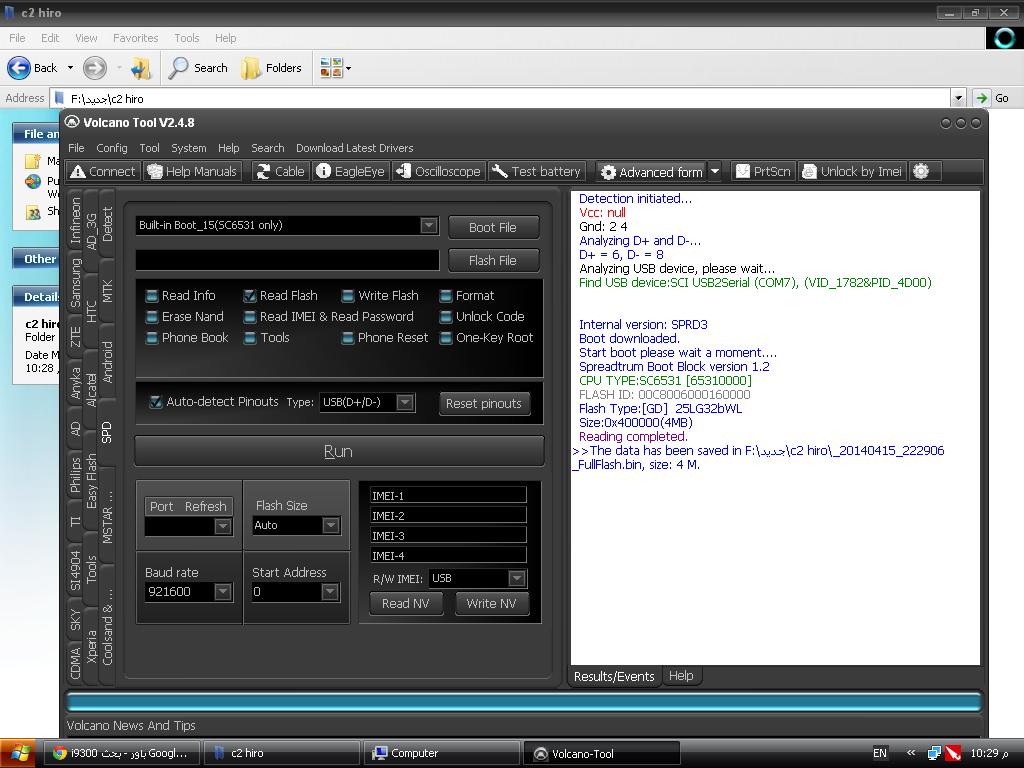Click the Windows Start button
The height and width of the screenshot is (768, 1024).
coord(18,754)
